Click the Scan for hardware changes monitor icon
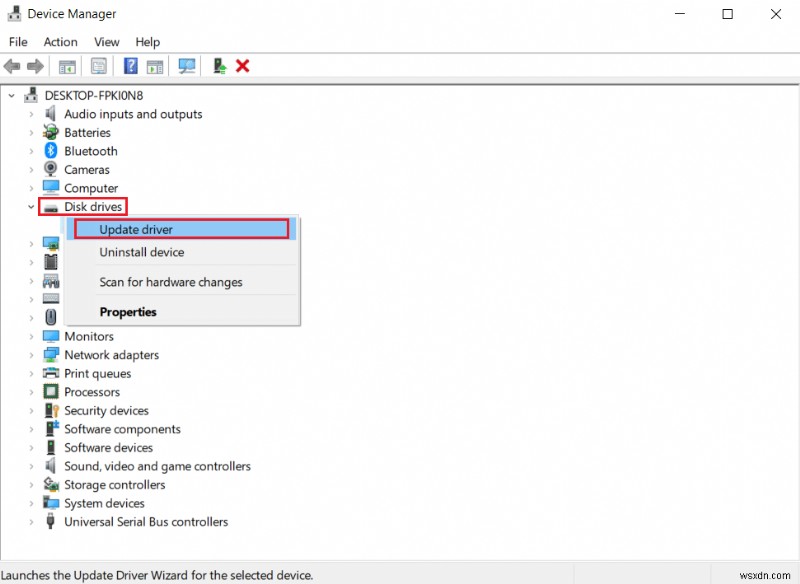Viewport: 800px width, 584px height. [x=187, y=66]
